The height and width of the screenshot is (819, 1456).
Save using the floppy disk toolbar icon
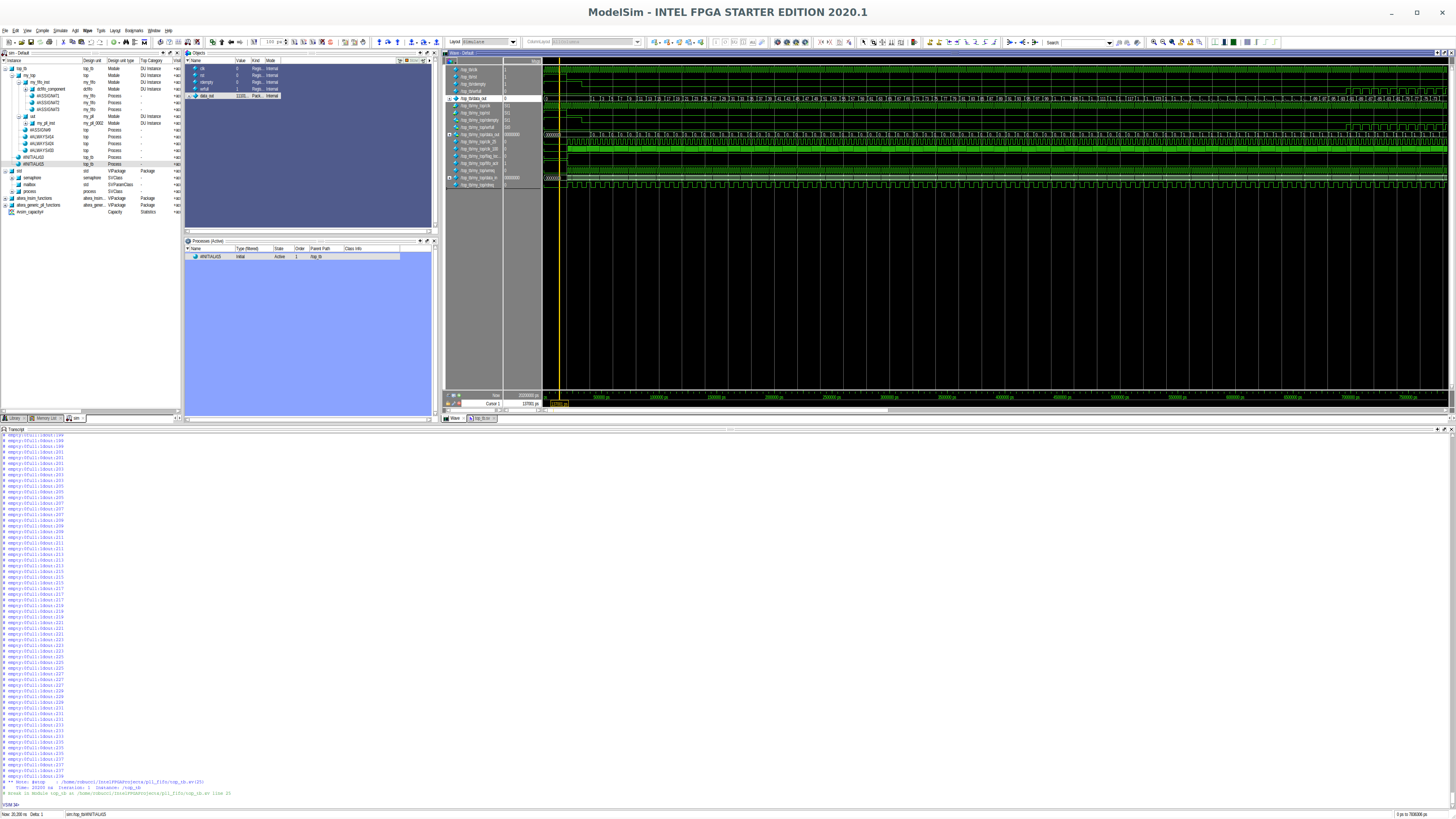pyautogui.click(x=31, y=42)
